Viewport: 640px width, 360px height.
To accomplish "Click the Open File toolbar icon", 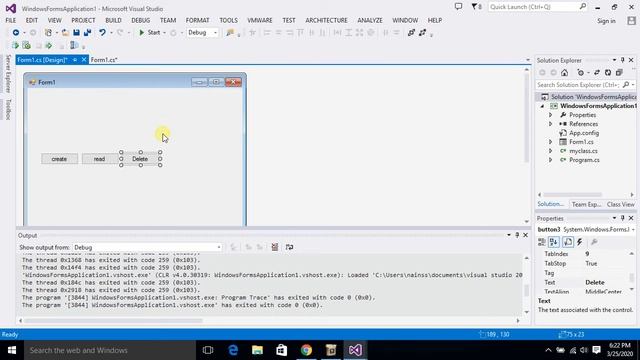I will [65, 33].
